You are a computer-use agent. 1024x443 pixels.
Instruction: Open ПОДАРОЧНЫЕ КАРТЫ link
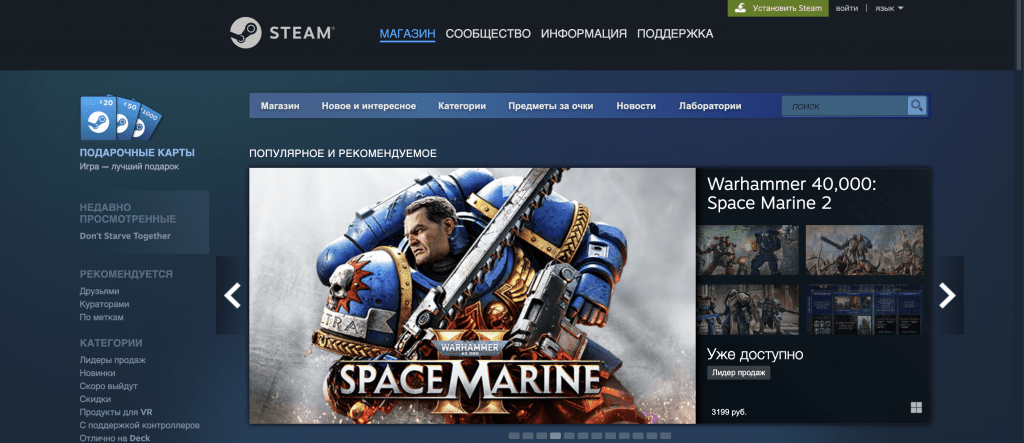(x=137, y=152)
